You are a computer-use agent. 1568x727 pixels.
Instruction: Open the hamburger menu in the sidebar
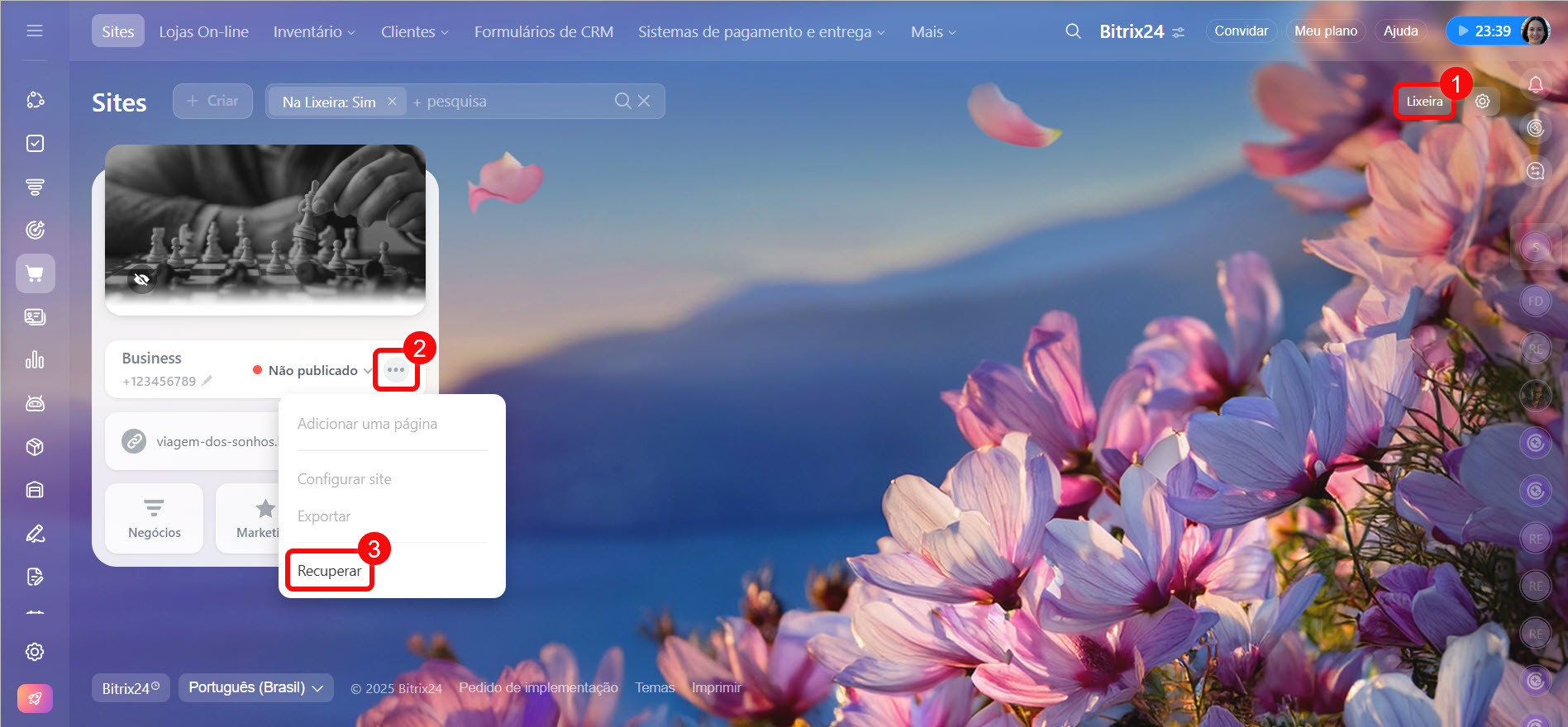pos(35,31)
